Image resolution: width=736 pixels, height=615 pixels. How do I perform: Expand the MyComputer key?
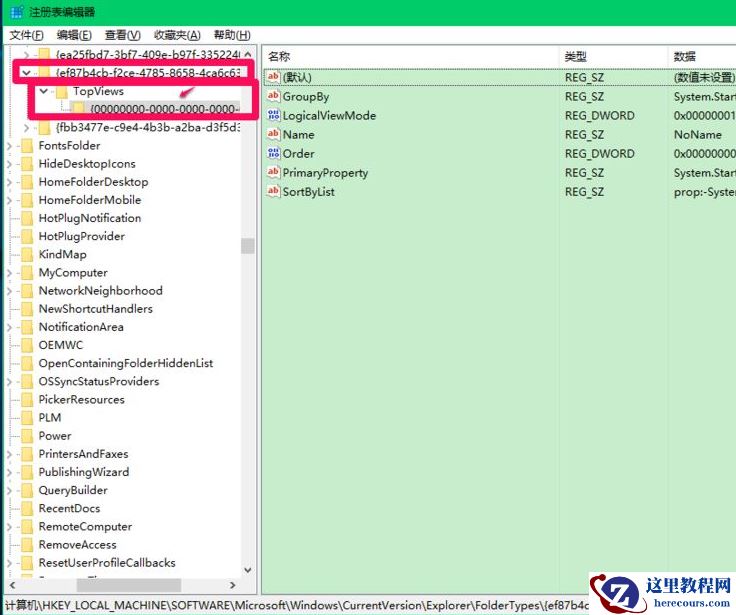(x=9, y=273)
